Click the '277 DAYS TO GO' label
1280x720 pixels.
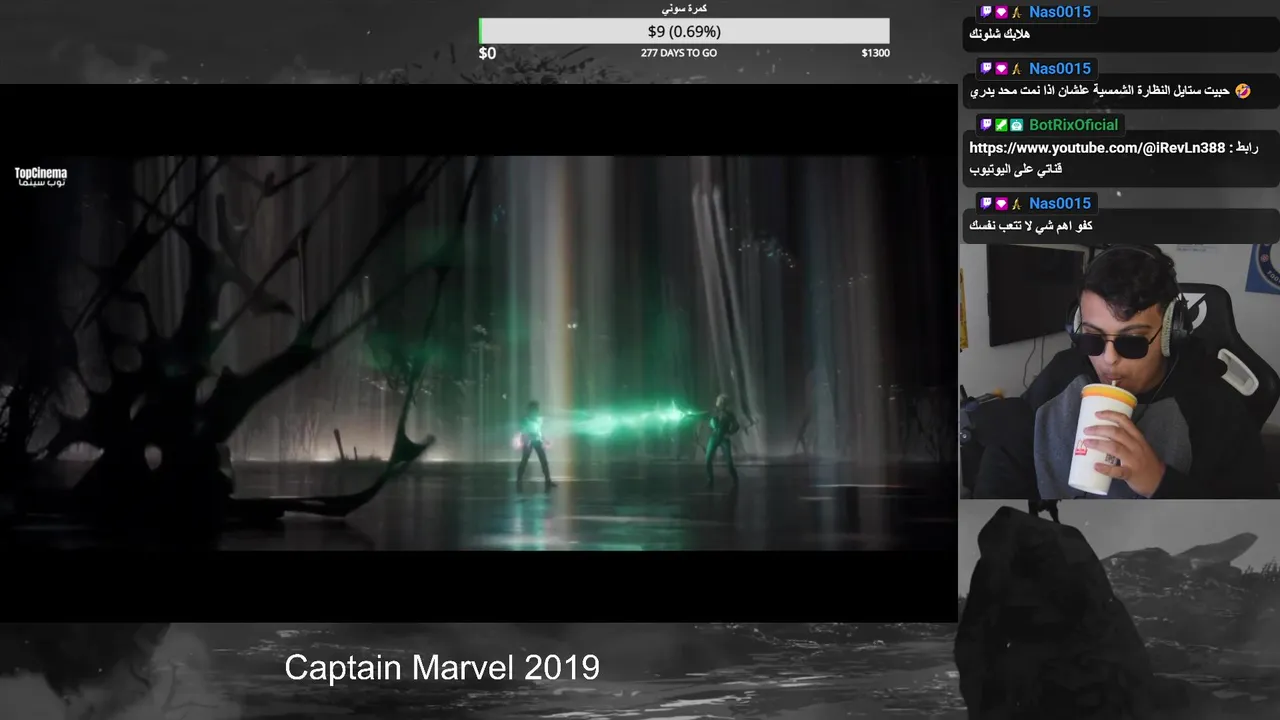tap(679, 53)
